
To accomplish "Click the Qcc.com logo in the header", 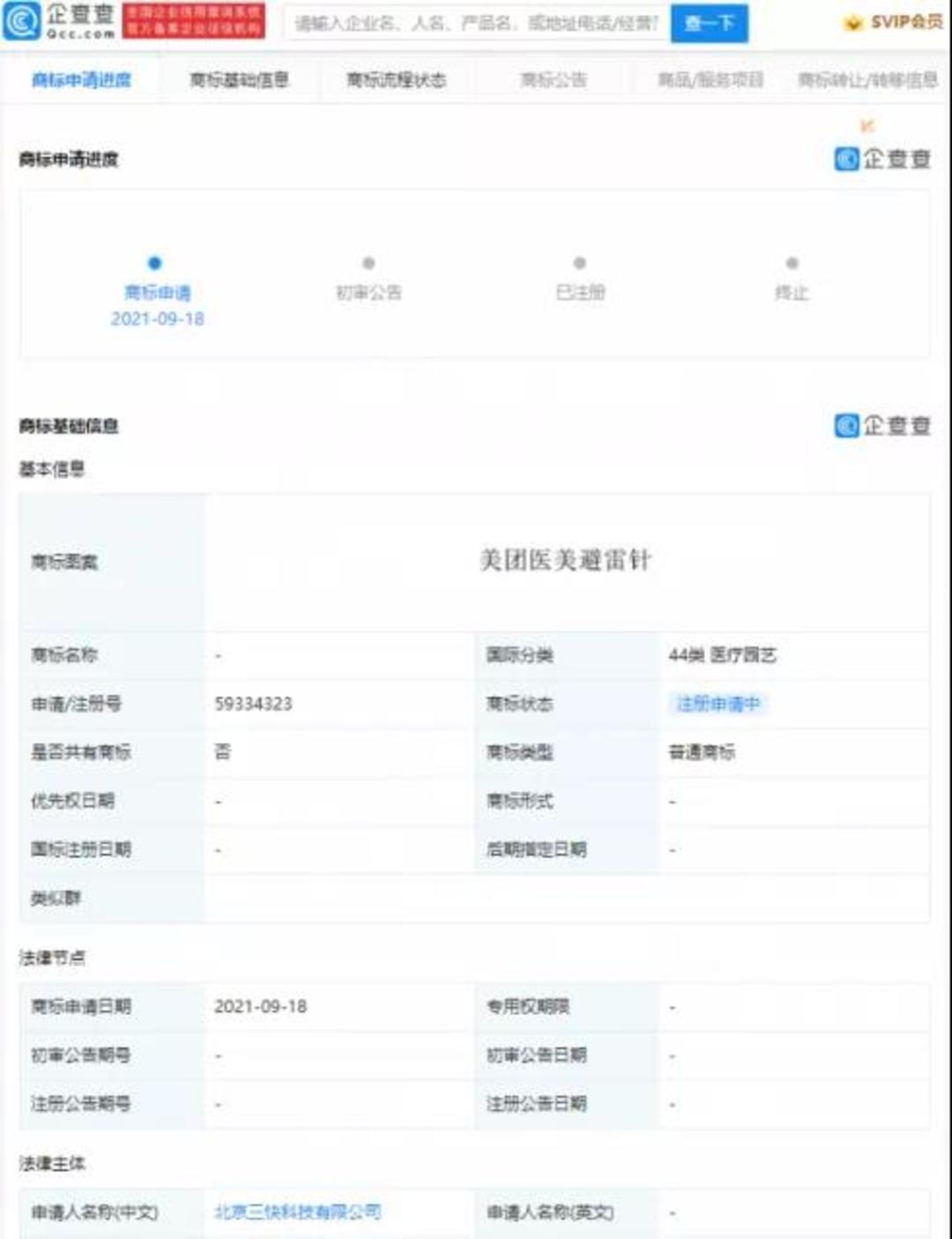I will [59, 21].
